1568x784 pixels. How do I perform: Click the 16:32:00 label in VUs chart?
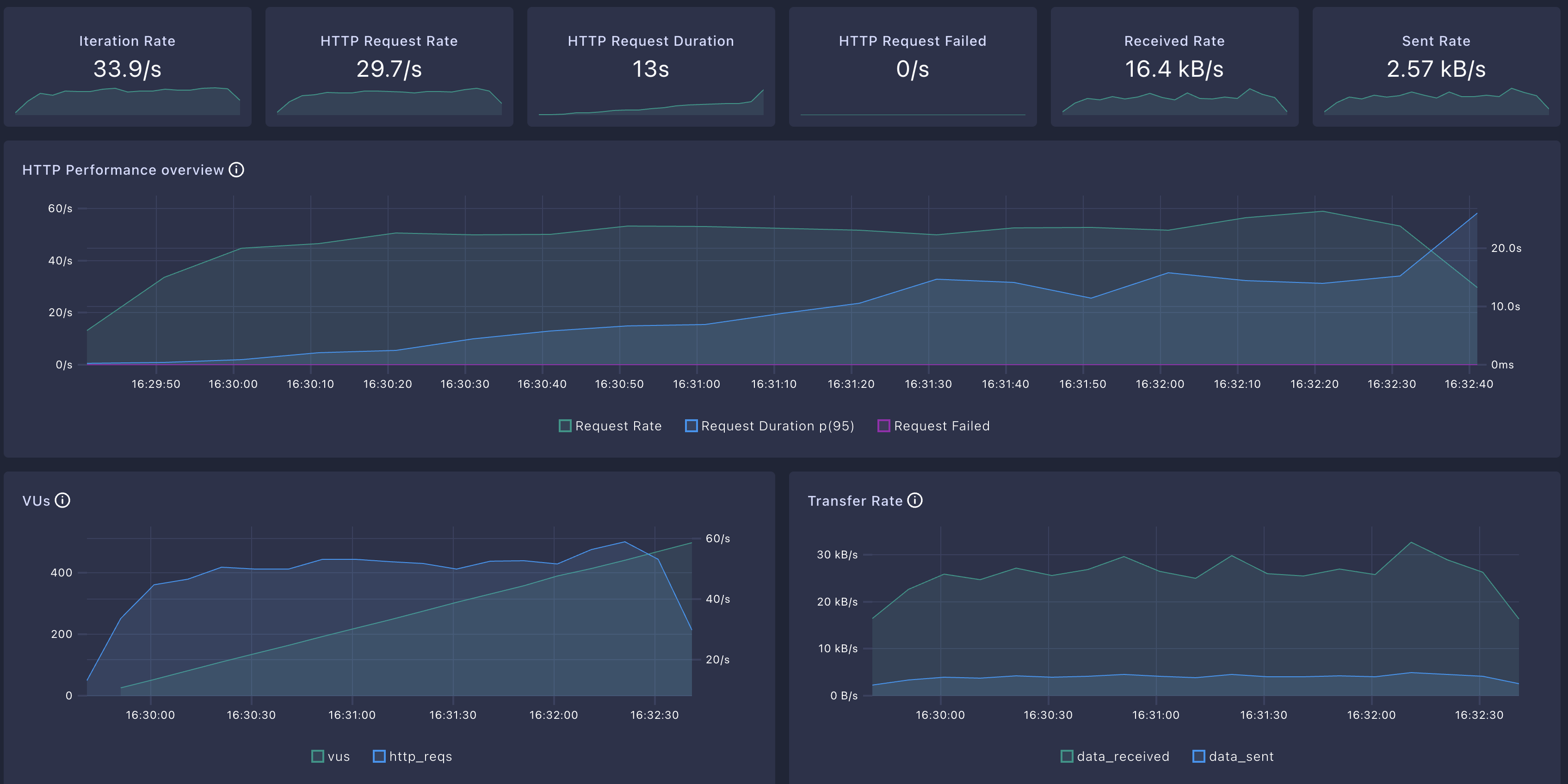553,715
